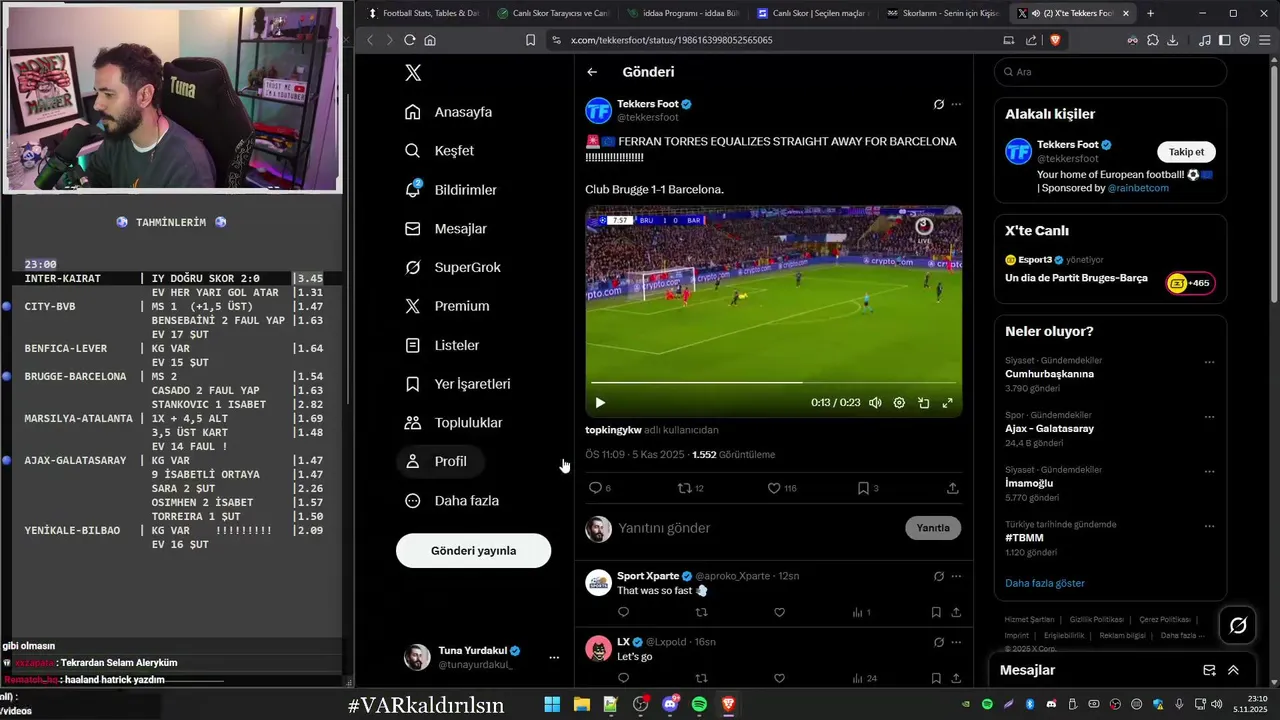The width and height of the screenshot is (1280, 720).
Task: Open @rainbetcom sponsor link
Action: [x=1138, y=188]
